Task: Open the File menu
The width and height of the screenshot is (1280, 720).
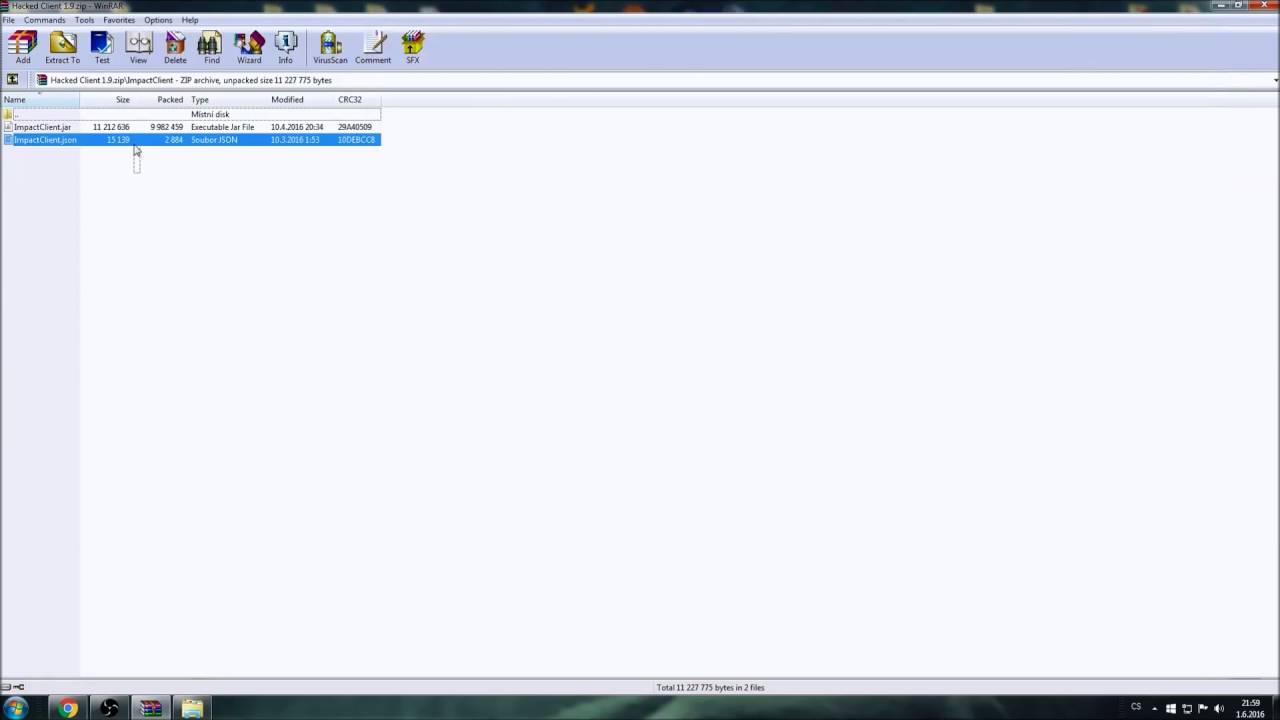Action: click(x=8, y=20)
